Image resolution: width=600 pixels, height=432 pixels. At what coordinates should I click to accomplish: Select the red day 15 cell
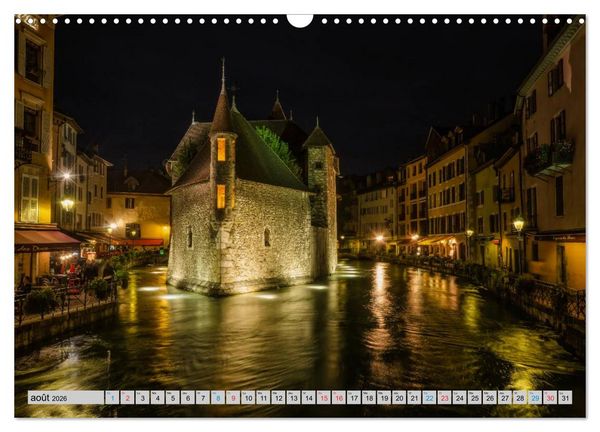(x=324, y=398)
